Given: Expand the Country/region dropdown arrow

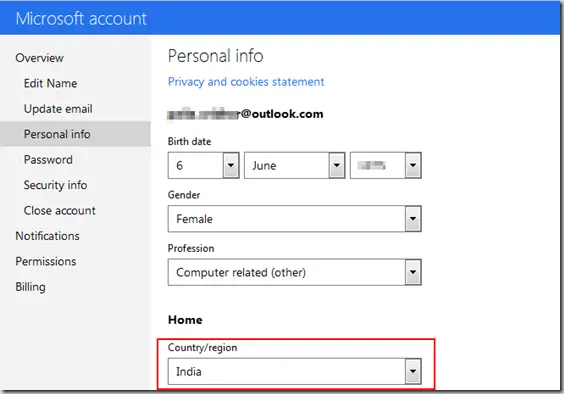Looking at the screenshot, I should click(413, 371).
